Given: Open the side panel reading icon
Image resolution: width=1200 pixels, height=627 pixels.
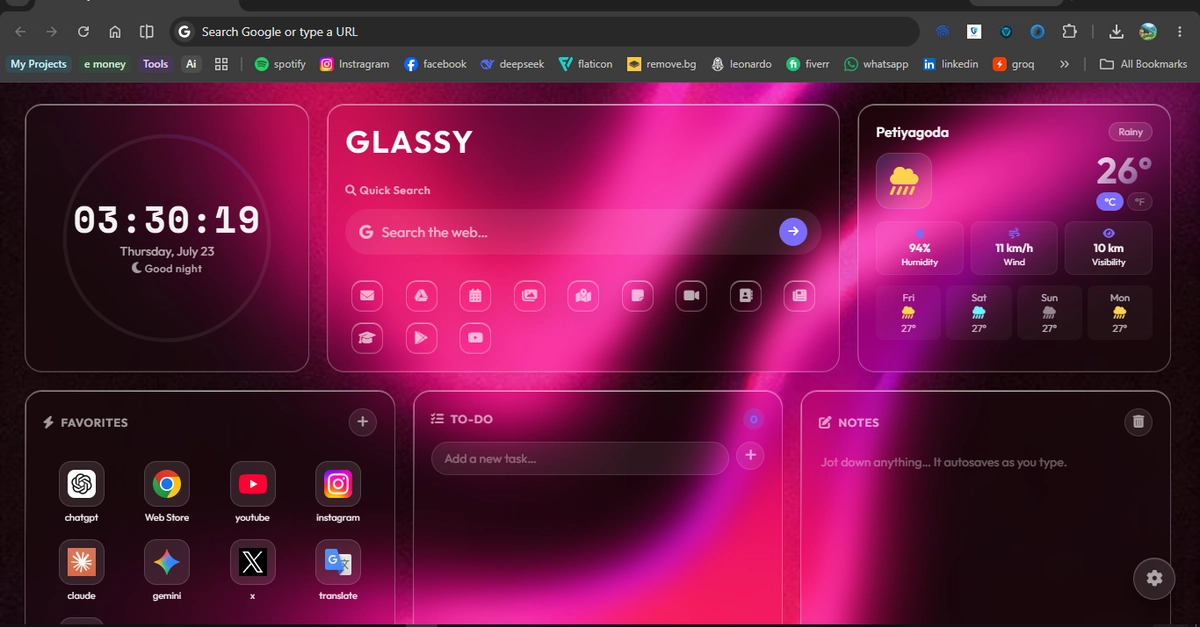Looking at the screenshot, I should [x=146, y=32].
